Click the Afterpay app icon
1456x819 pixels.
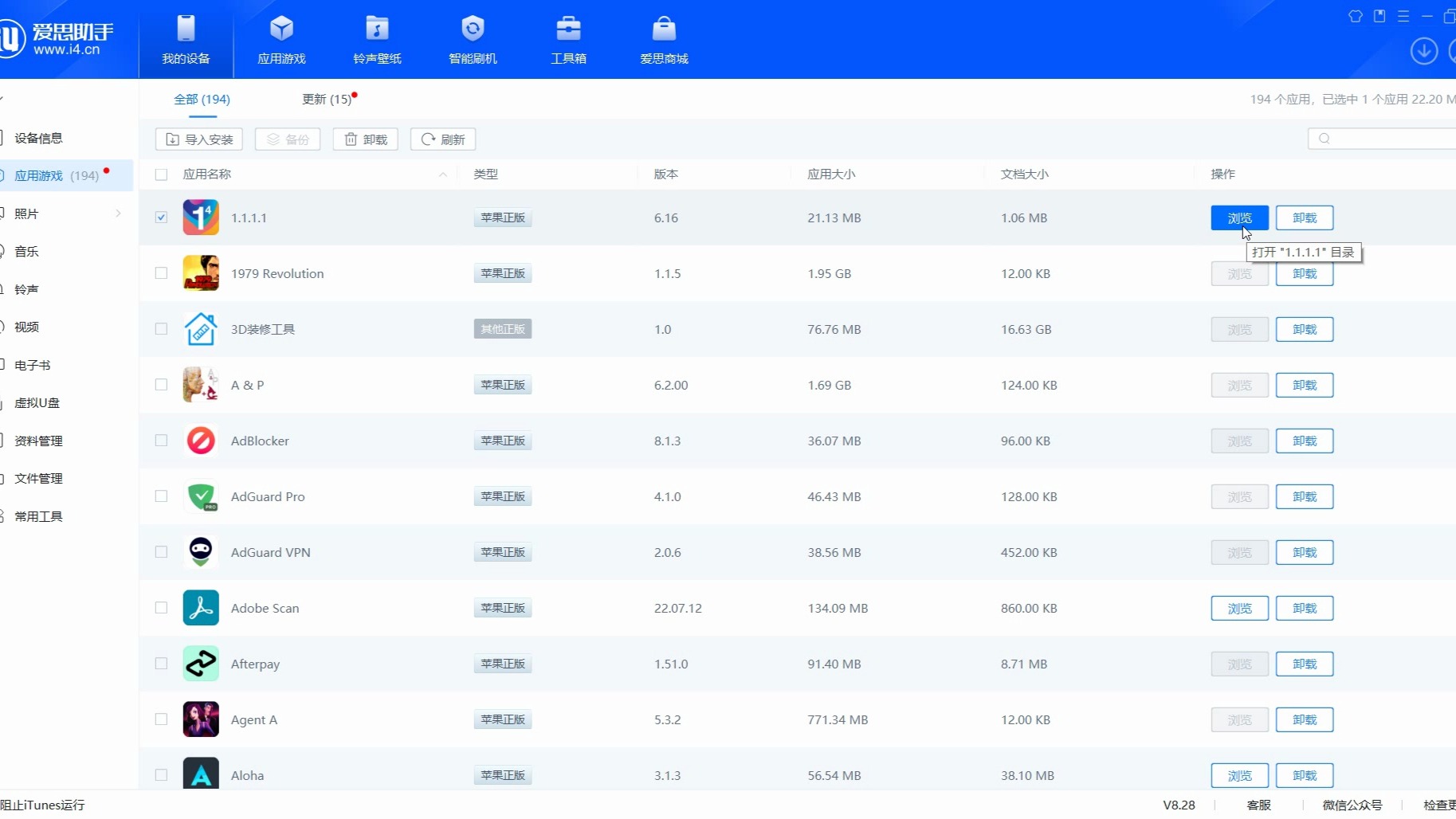point(201,664)
